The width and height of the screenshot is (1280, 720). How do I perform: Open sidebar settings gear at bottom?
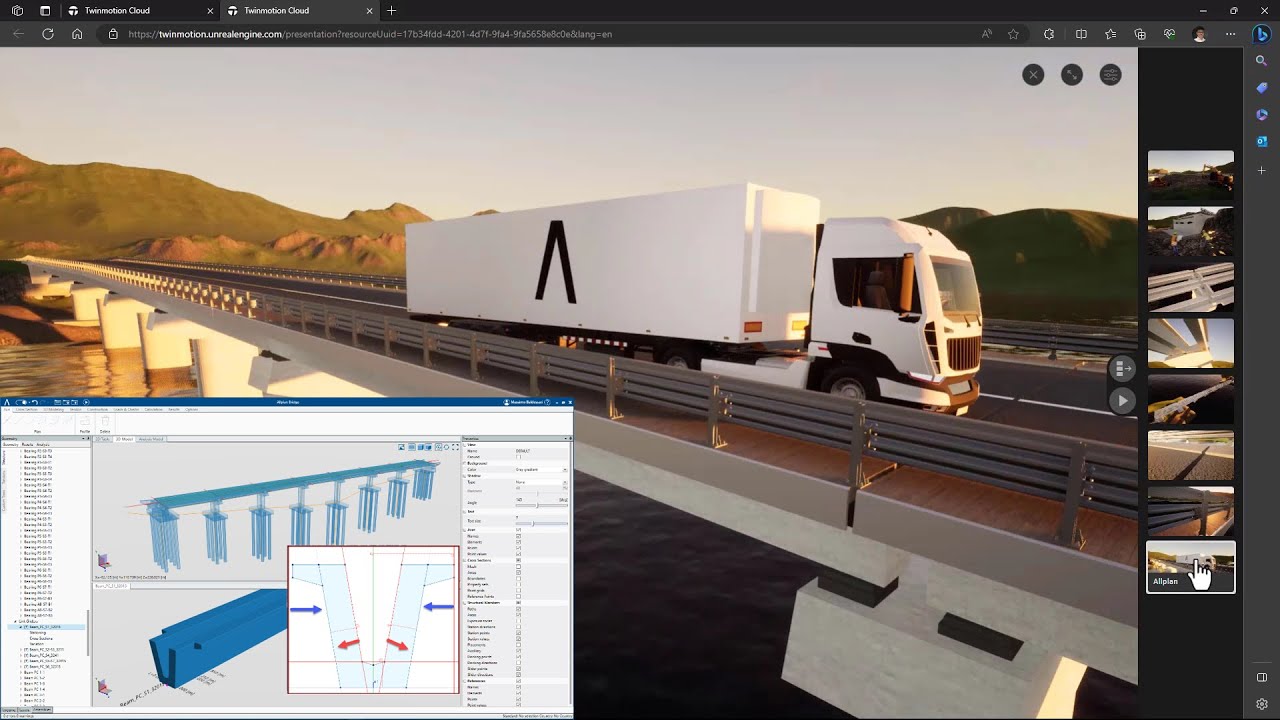[x=1261, y=704]
